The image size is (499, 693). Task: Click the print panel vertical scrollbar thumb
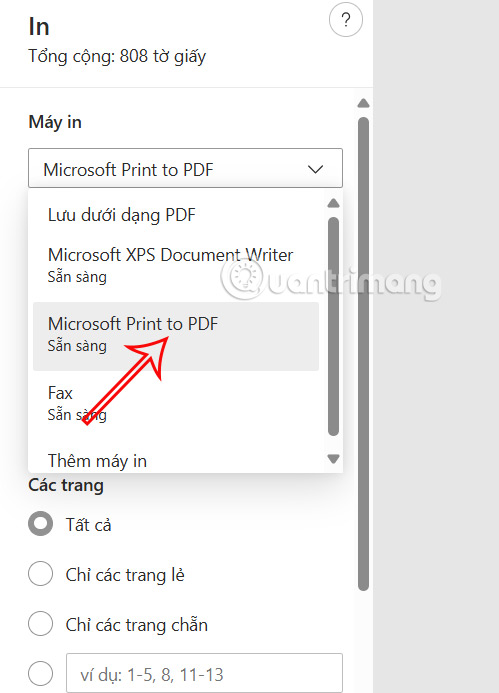[363, 354]
